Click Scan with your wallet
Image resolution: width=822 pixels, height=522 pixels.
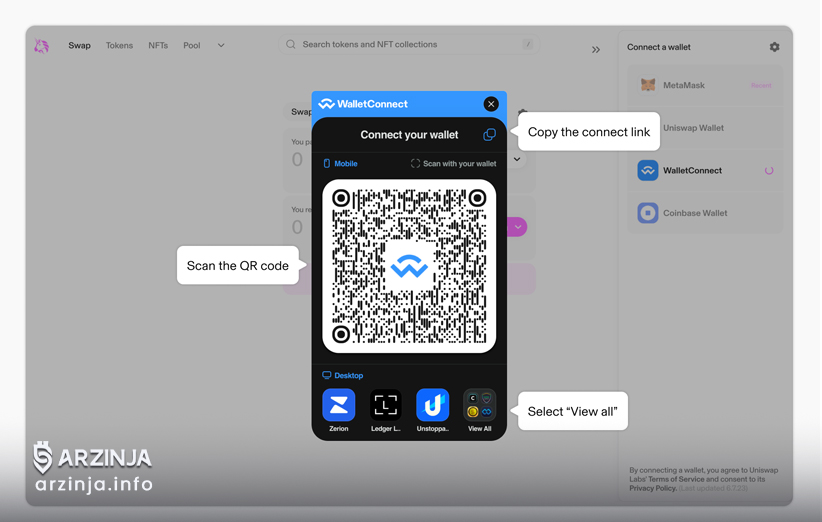(453, 164)
